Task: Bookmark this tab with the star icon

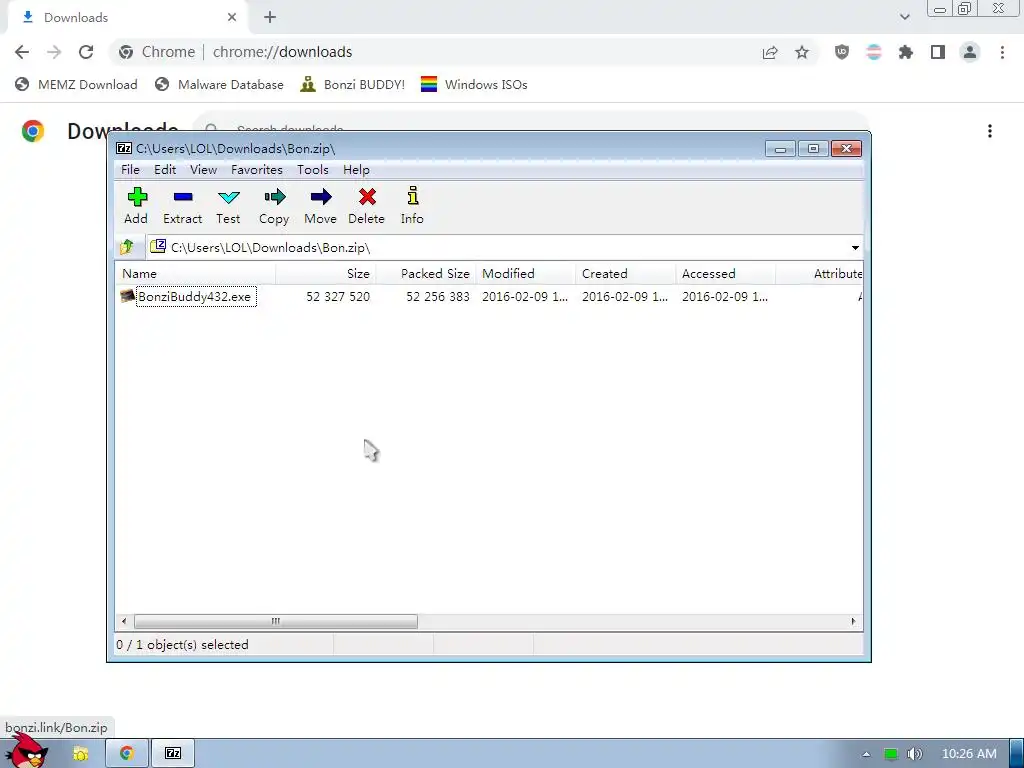Action: click(802, 52)
